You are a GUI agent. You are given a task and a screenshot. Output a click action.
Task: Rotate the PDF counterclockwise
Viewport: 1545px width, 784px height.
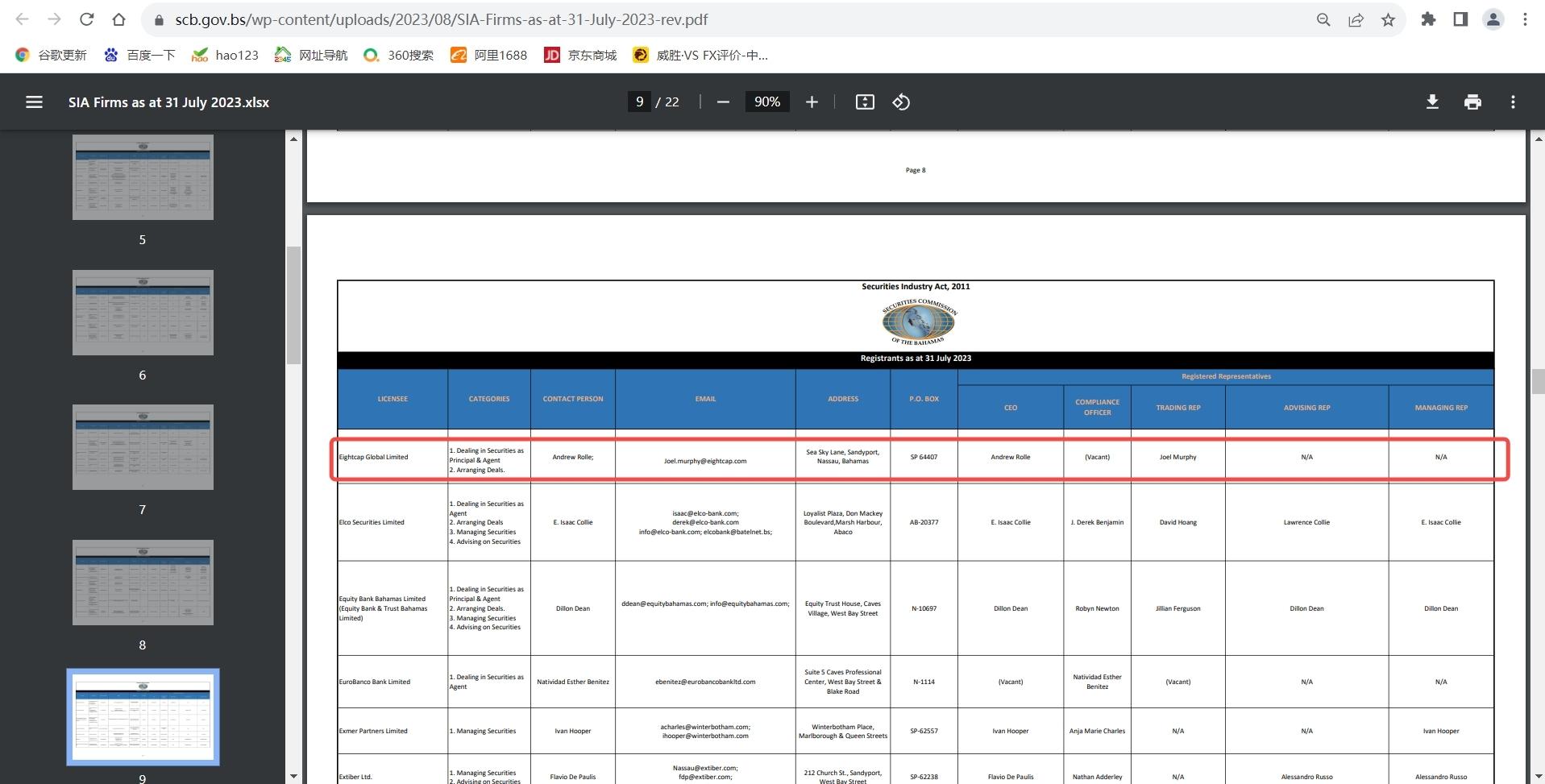[x=901, y=102]
